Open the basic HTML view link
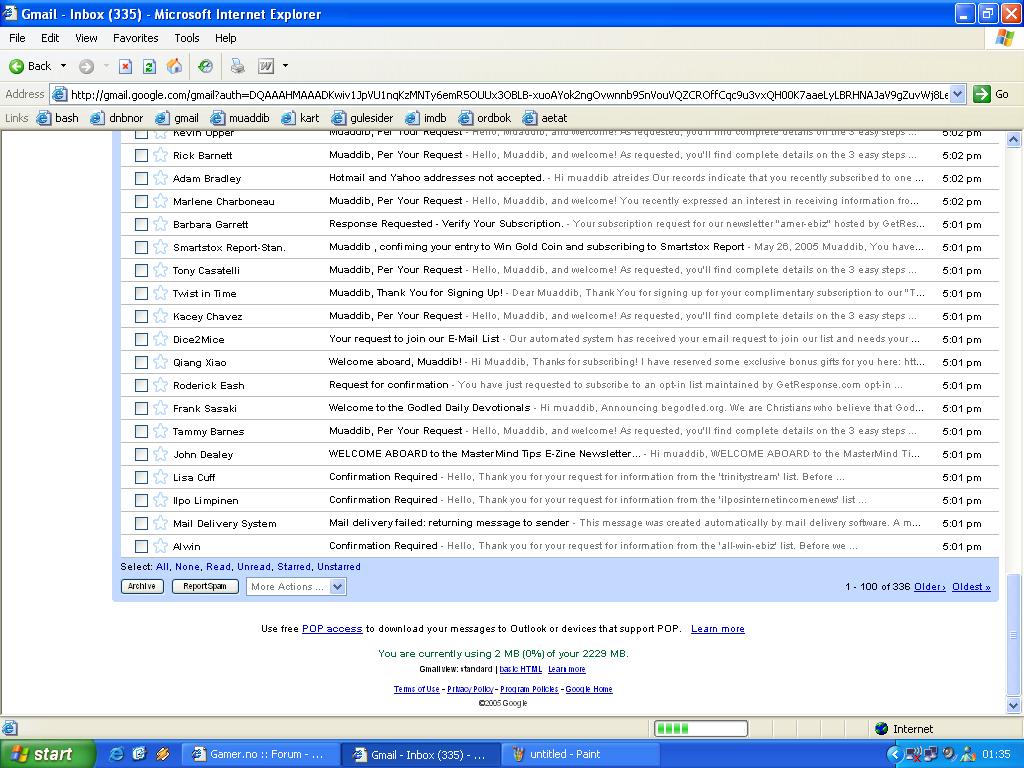The image size is (1024, 768). click(520, 669)
